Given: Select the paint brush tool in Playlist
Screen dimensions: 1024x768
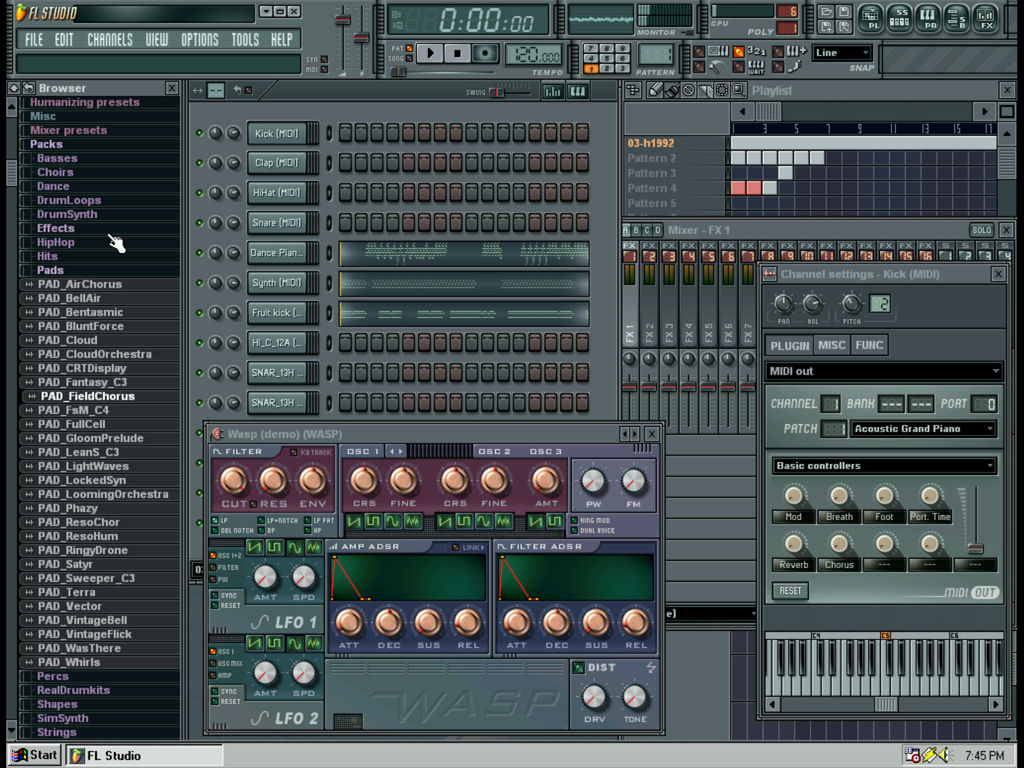Looking at the screenshot, I should [x=671, y=91].
